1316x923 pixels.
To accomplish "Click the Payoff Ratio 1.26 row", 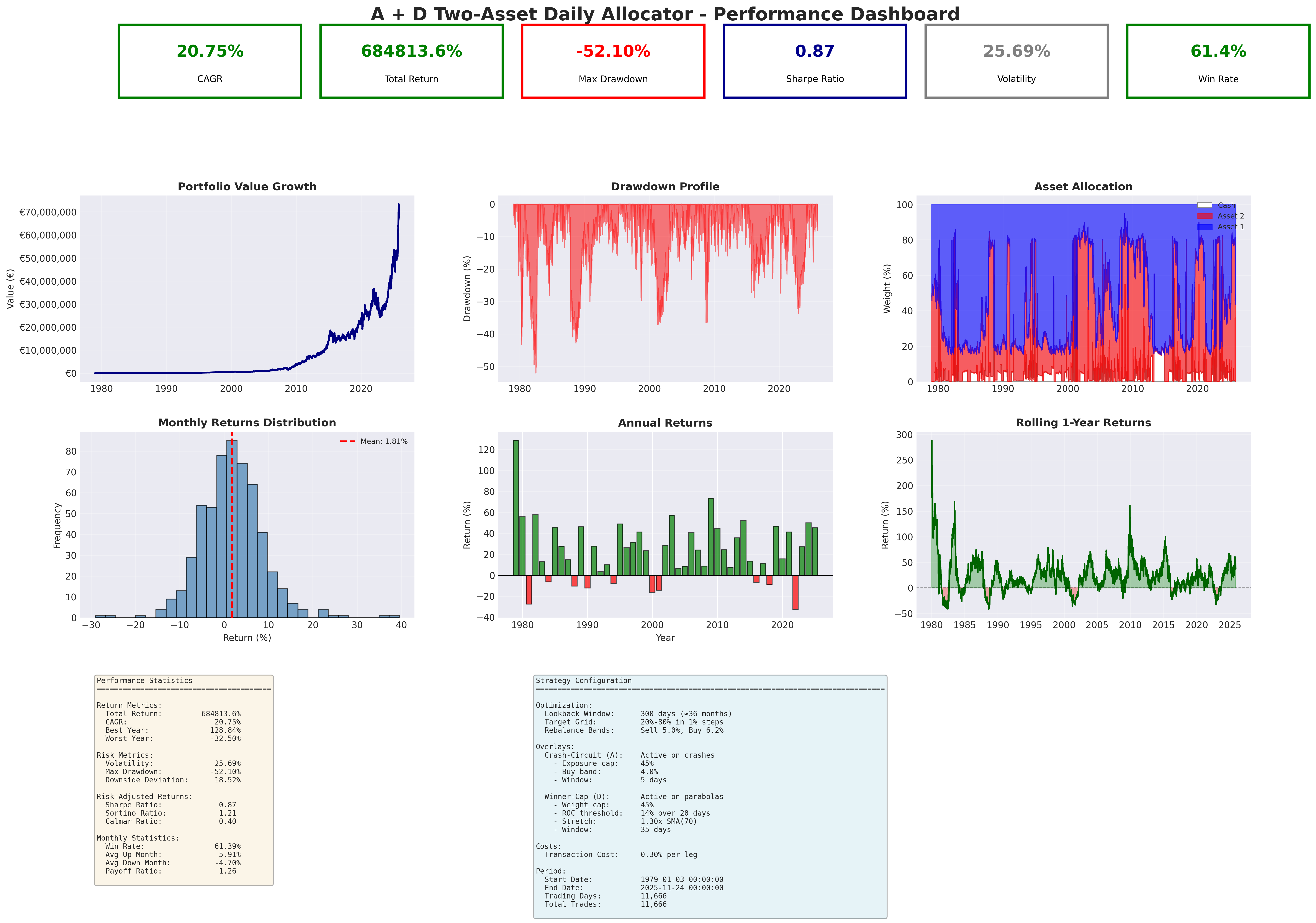I will coord(171,871).
